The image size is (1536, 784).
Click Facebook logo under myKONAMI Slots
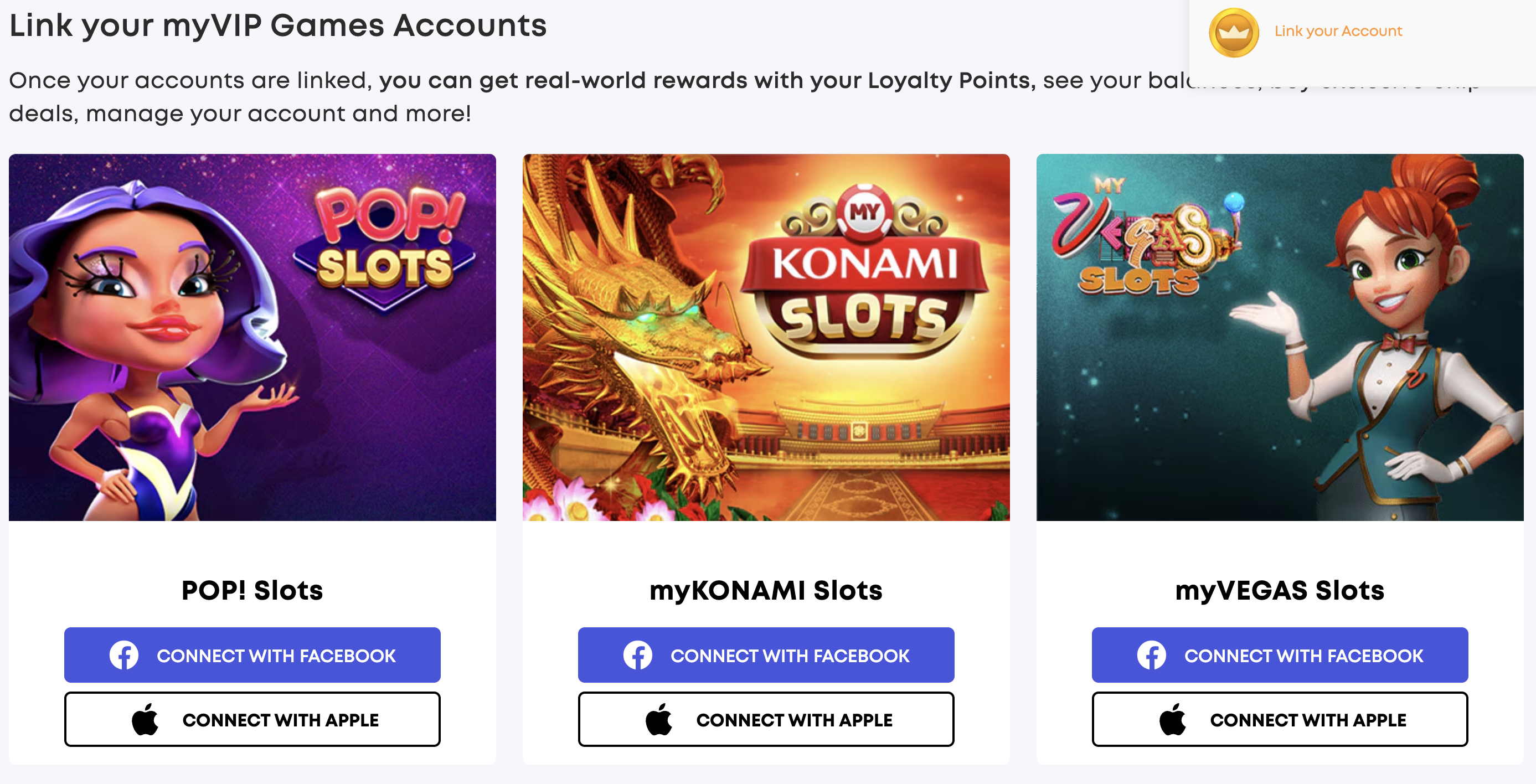(637, 655)
